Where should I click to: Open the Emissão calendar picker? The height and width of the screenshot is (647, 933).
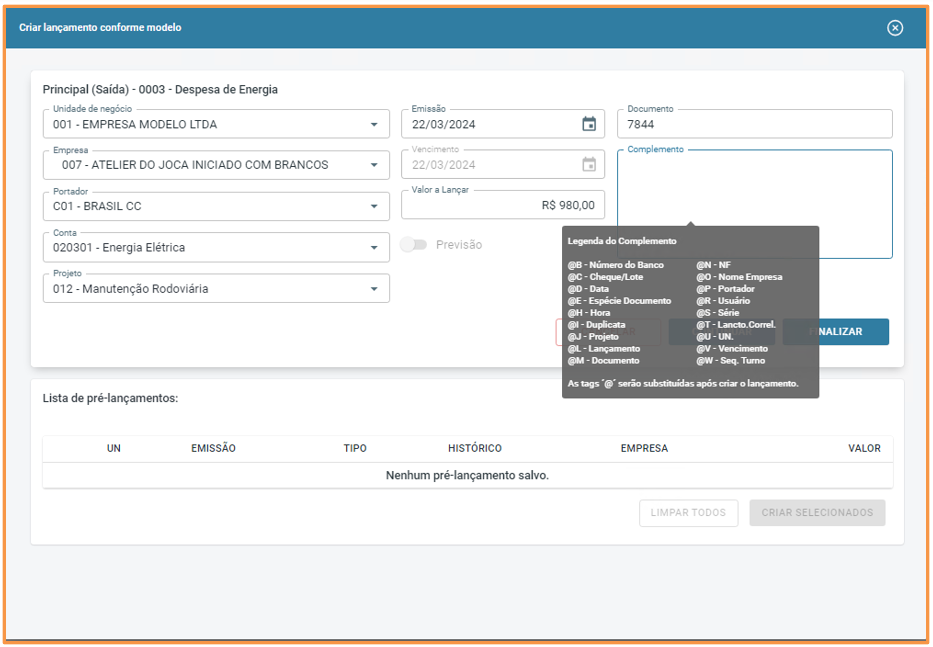(x=588, y=124)
